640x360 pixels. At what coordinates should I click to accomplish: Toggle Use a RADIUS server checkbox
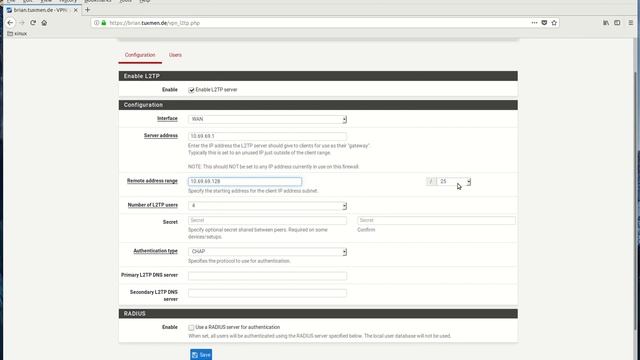click(191, 327)
